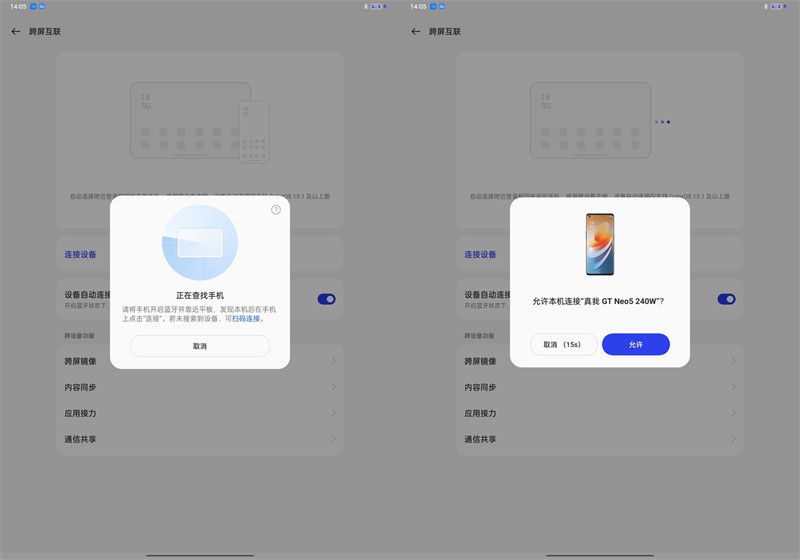The width and height of the screenshot is (800, 560).
Task: Tap battery indicator on left screen
Action: (x=378, y=7)
